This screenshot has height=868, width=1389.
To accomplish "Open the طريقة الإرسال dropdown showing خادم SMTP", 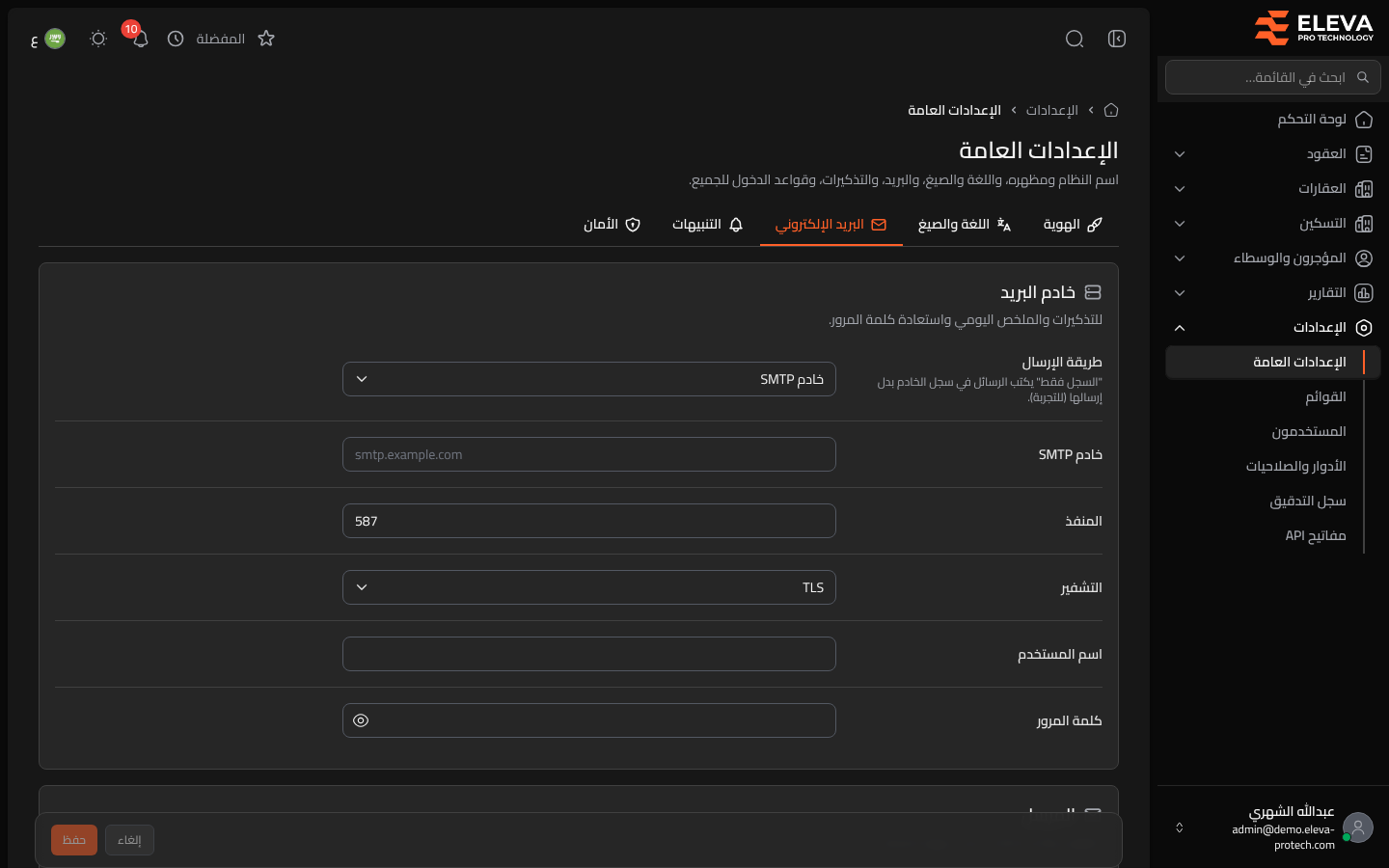I will 589,379.
